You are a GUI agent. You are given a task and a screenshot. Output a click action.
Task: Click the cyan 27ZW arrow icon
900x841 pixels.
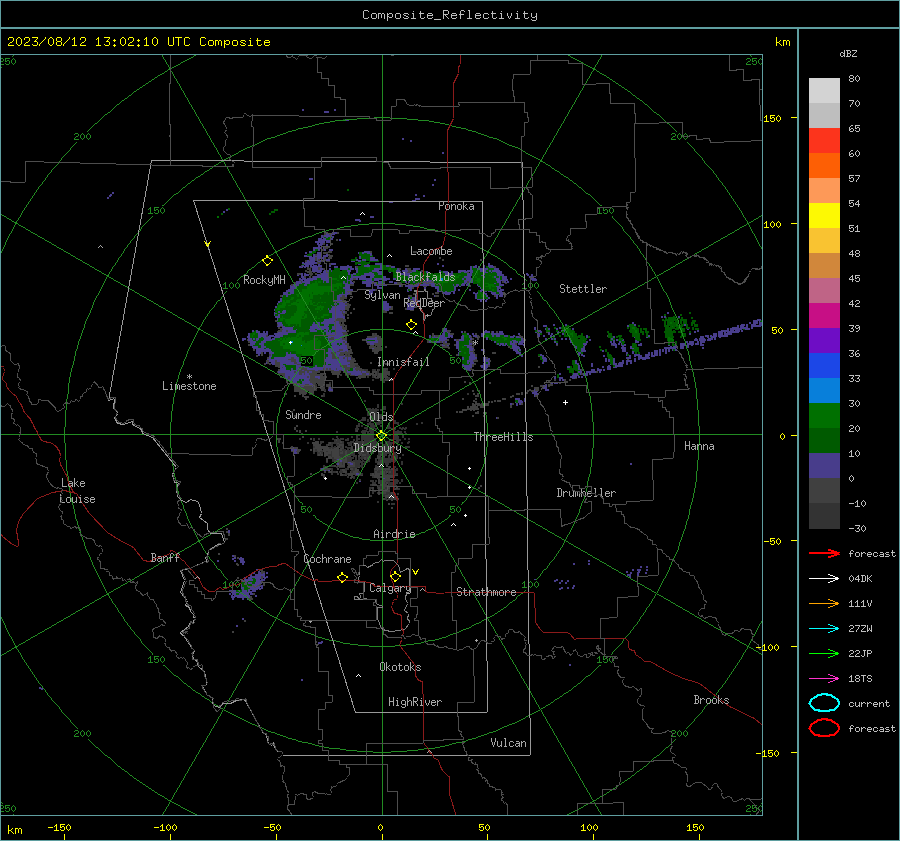(x=824, y=629)
